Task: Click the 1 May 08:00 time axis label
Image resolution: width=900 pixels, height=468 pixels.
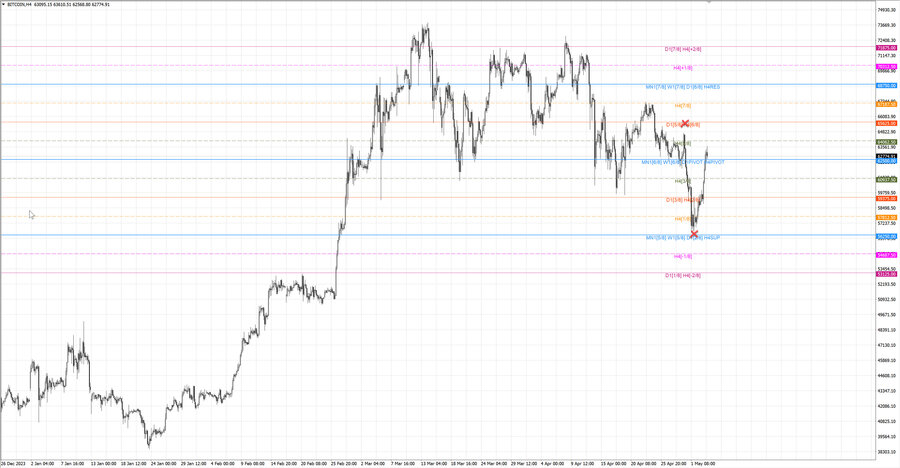Action: pyautogui.click(x=703, y=463)
